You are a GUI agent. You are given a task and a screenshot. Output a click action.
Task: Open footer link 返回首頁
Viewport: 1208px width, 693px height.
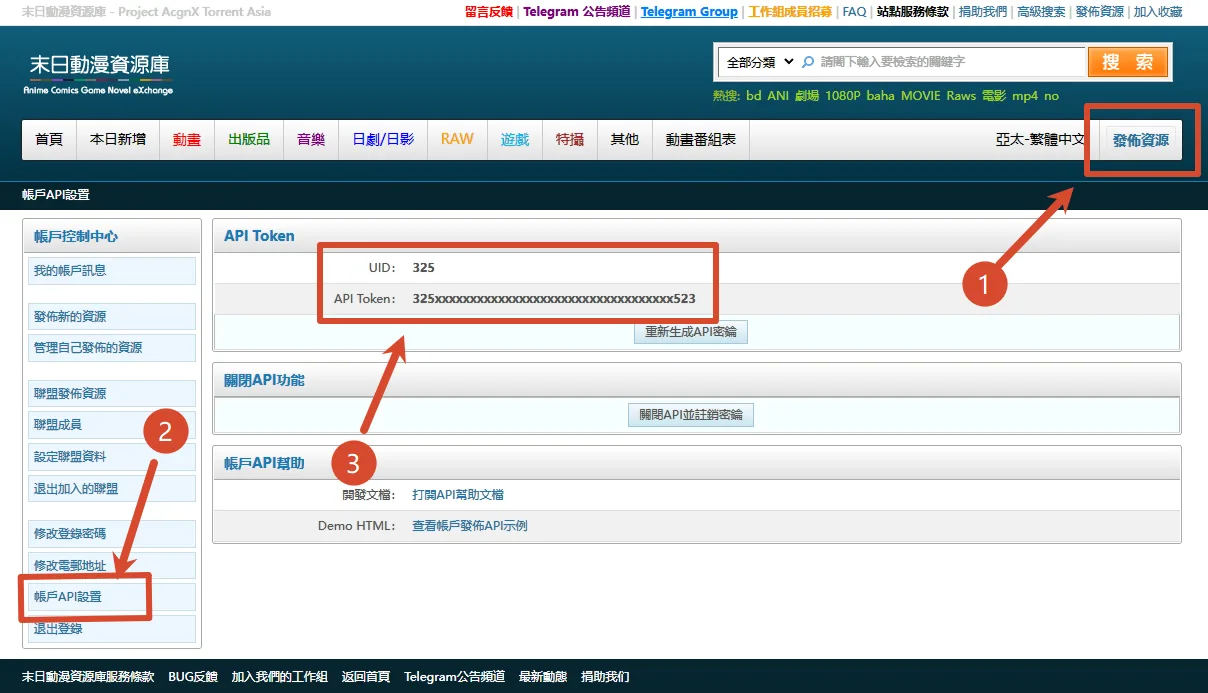[x=366, y=677]
